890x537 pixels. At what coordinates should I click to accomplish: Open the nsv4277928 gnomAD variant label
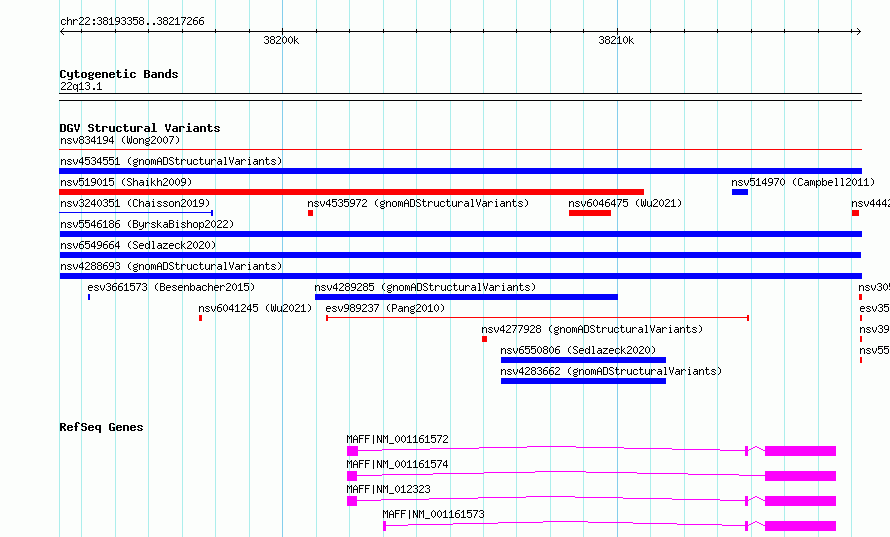click(x=592, y=329)
